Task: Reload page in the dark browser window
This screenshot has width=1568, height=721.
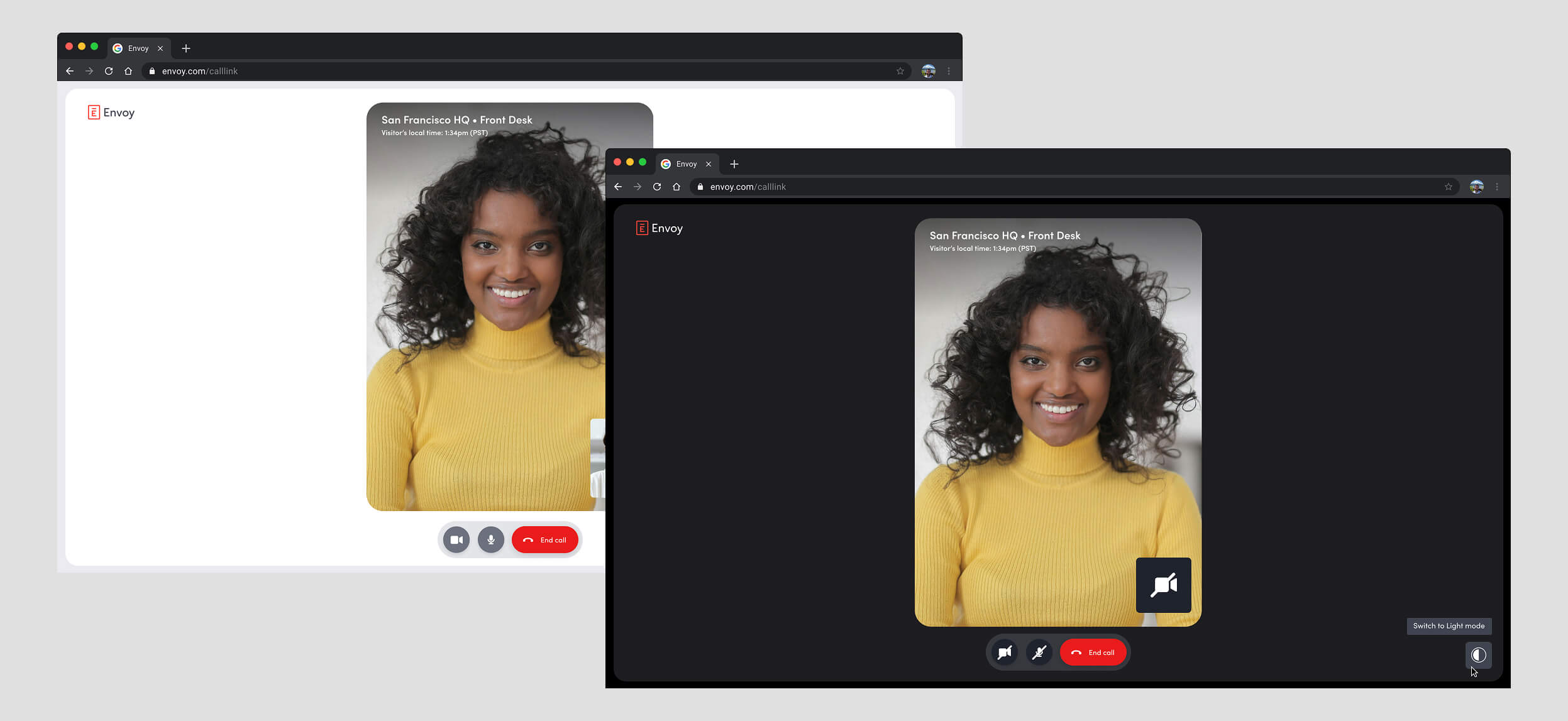Action: tap(657, 187)
